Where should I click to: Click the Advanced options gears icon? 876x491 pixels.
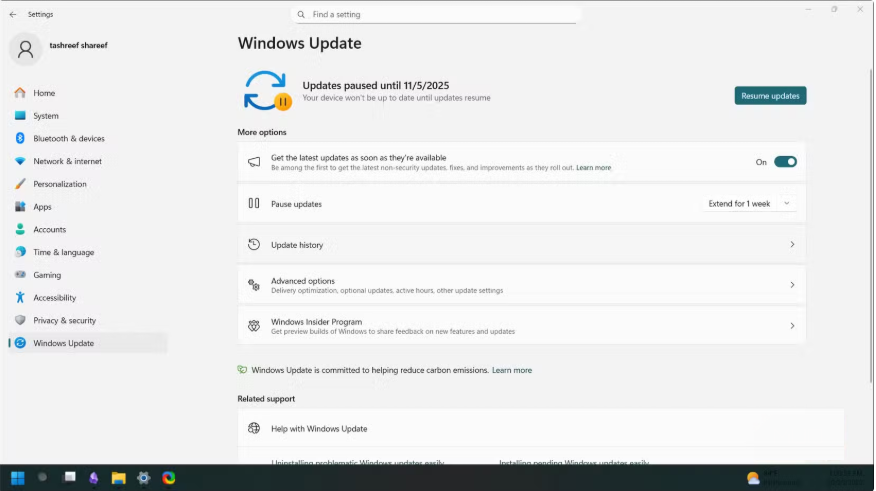pos(254,285)
